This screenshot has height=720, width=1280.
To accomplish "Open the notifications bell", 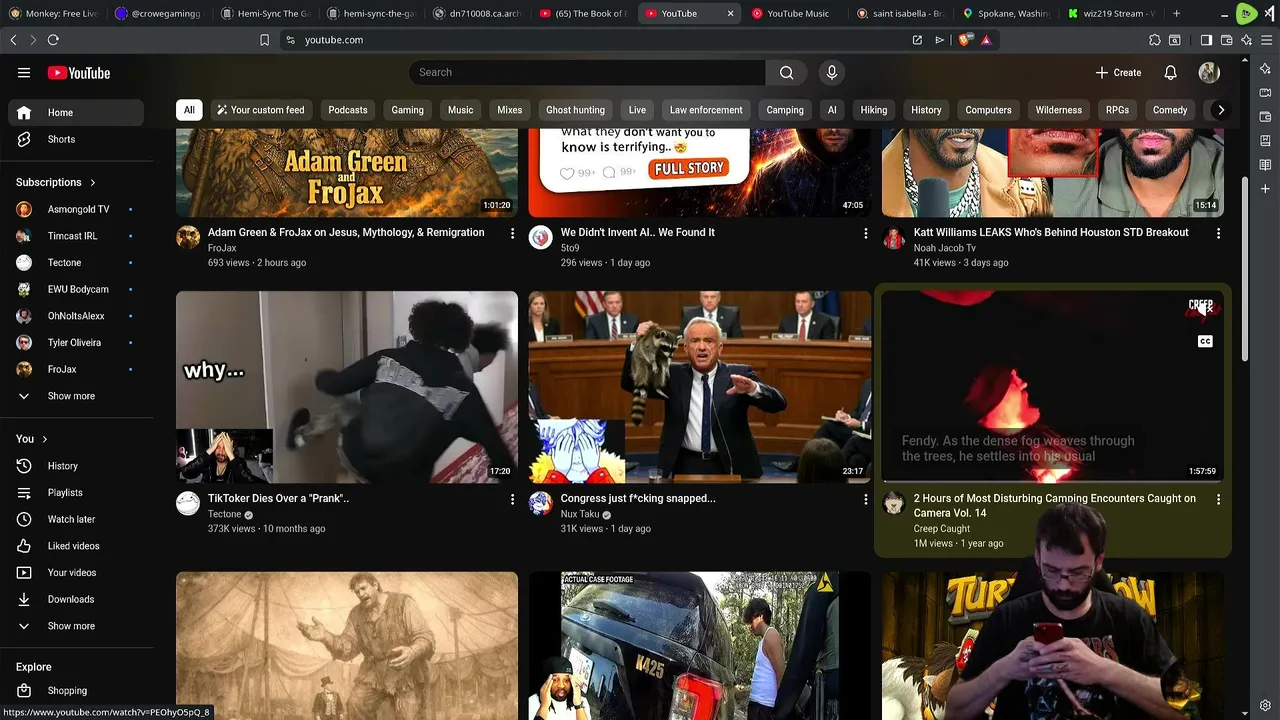I will coord(1170,73).
